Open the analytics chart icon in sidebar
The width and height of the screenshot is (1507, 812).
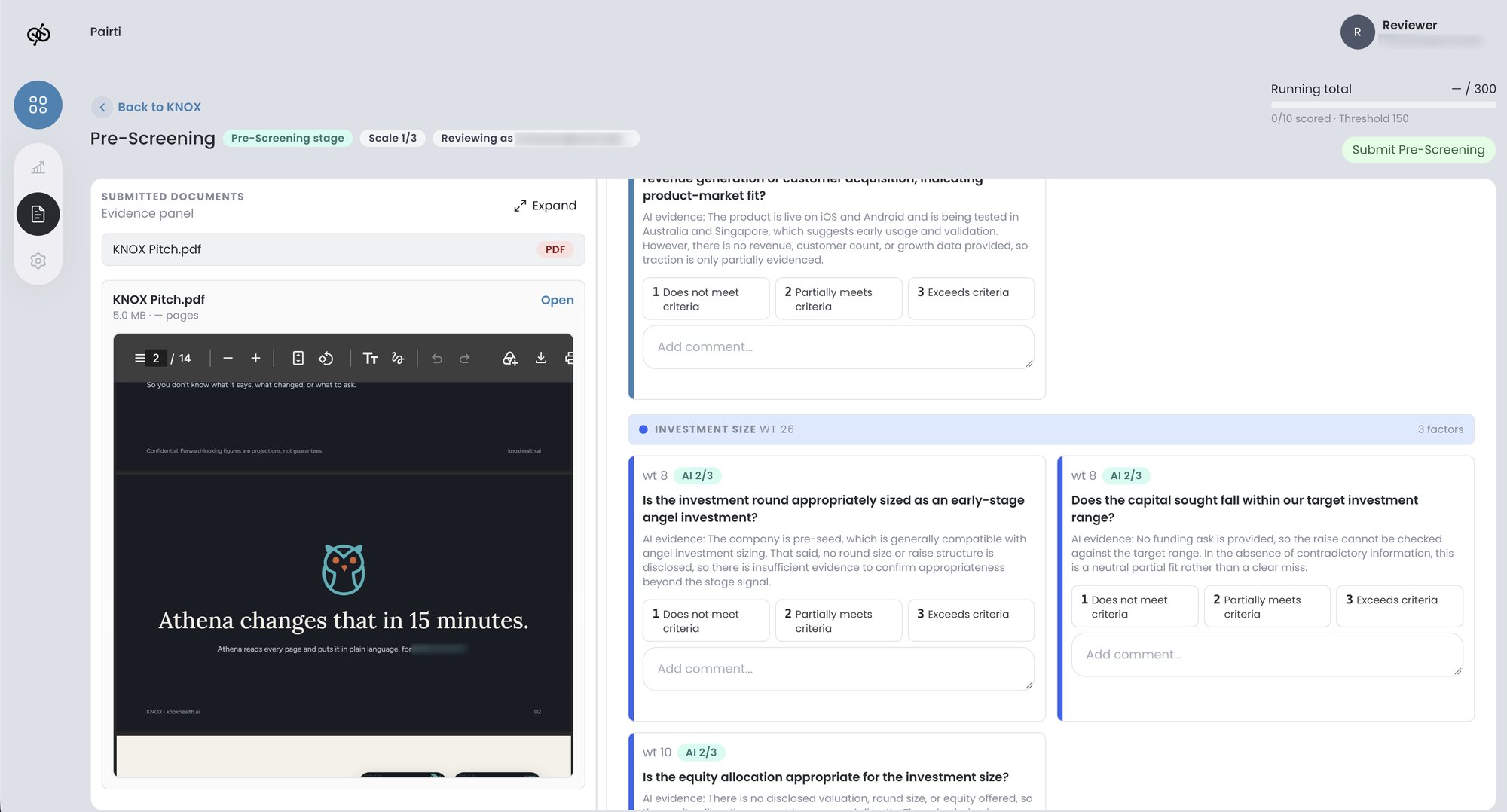pos(38,167)
